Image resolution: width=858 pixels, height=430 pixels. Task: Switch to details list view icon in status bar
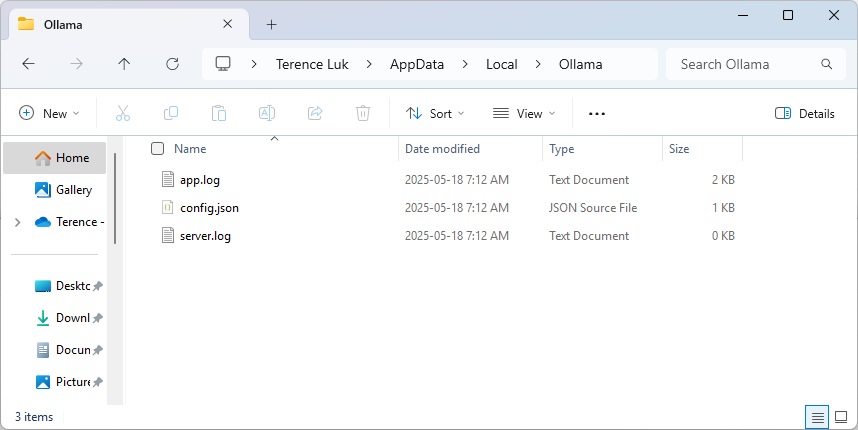(x=818, y=418)
